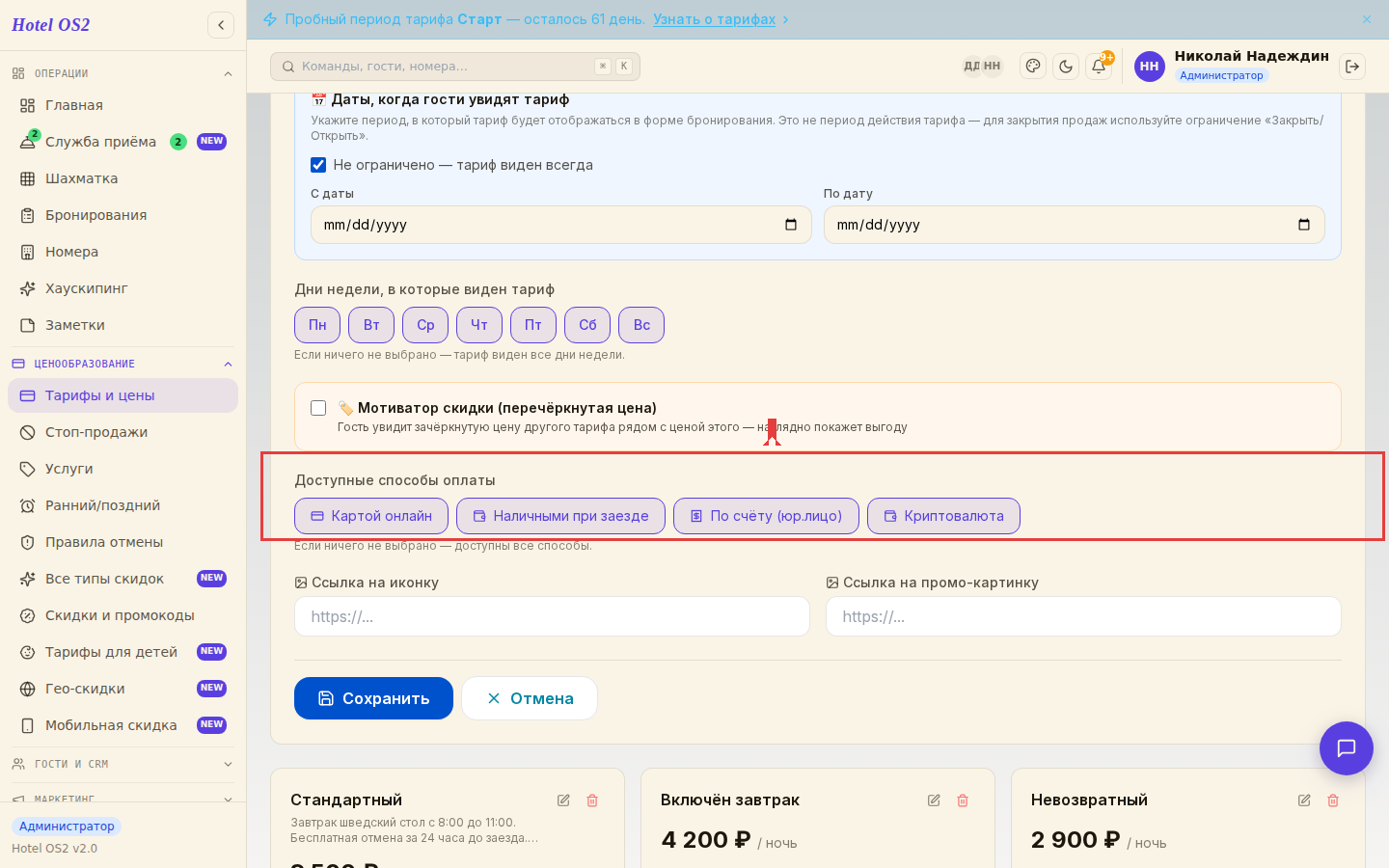Select Наличными при заезде payment
This screenshot has width=1389, height=868.
point(560,516)
